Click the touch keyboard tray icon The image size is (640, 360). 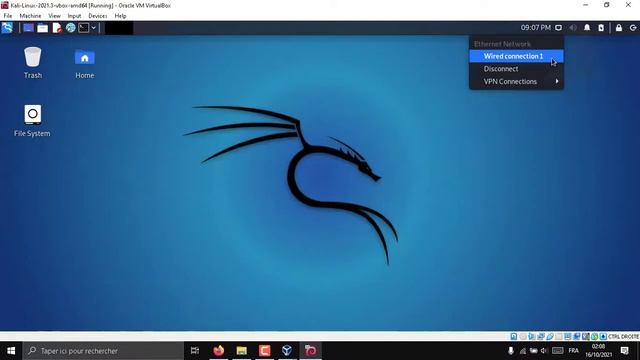[x=558, y=351]
